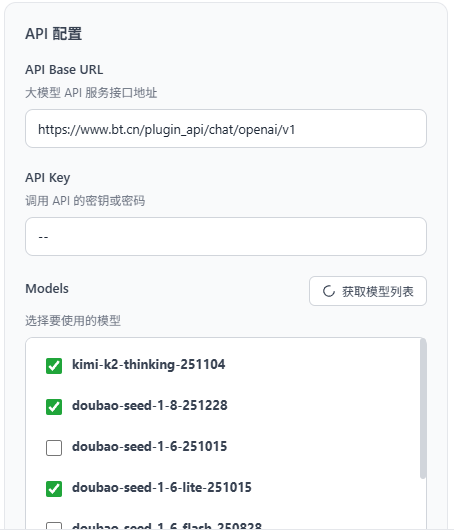This screenshot has height=530, width=454.
Task: Uncheck the kimi-k2-thinking-251104 checkbox
Action: click(54, 366)
